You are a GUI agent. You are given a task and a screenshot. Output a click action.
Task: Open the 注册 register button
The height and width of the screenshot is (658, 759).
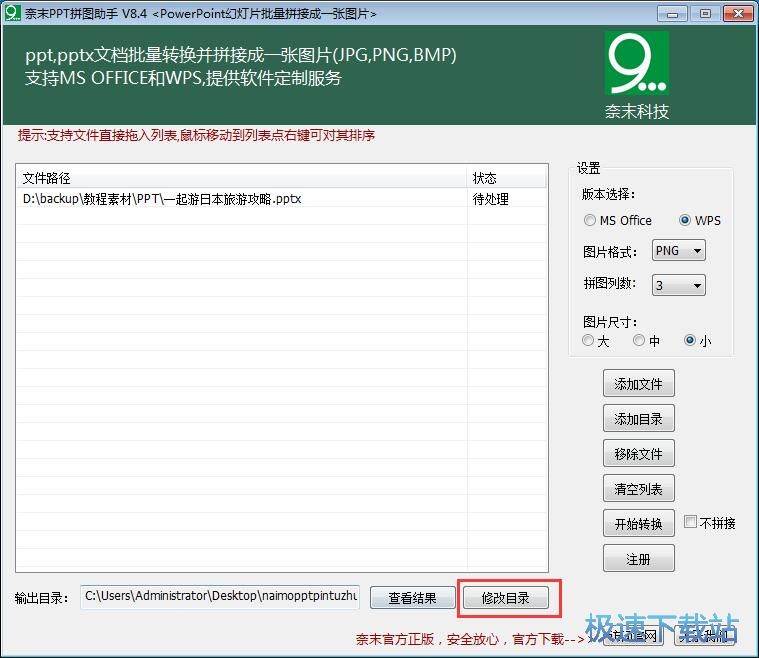pyautogui.click(x=638, y=559)
